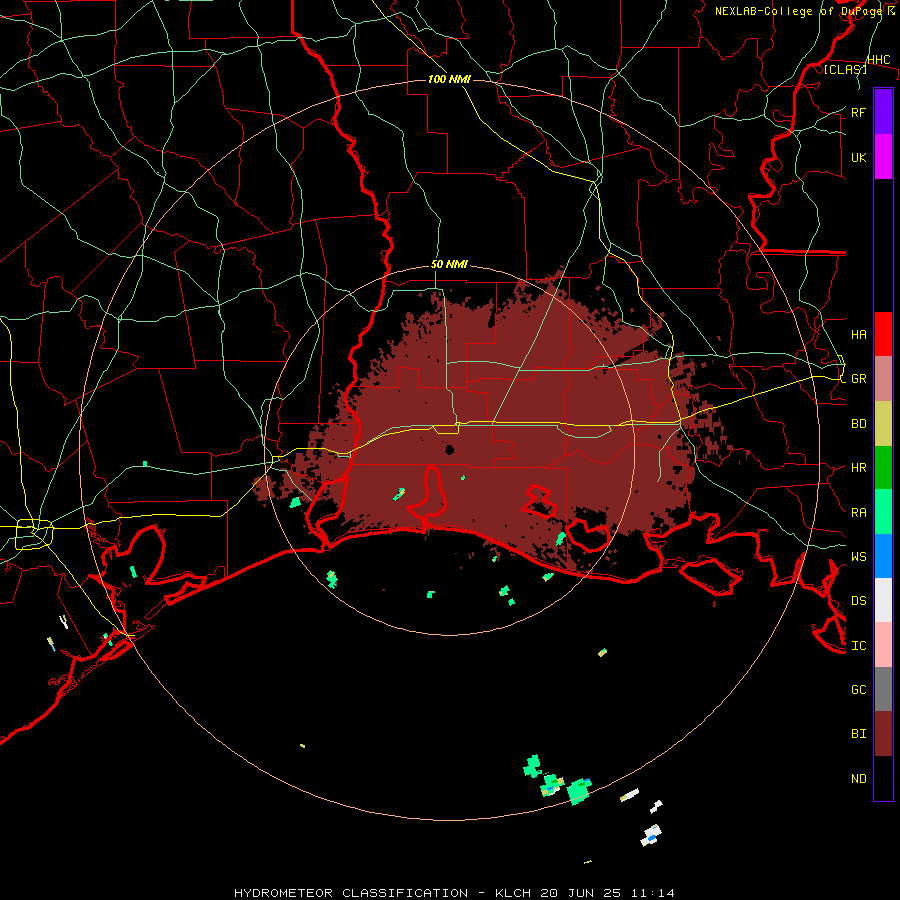Click the UK magenta legend swatch

pyautogui.click(x=883, y=157)
